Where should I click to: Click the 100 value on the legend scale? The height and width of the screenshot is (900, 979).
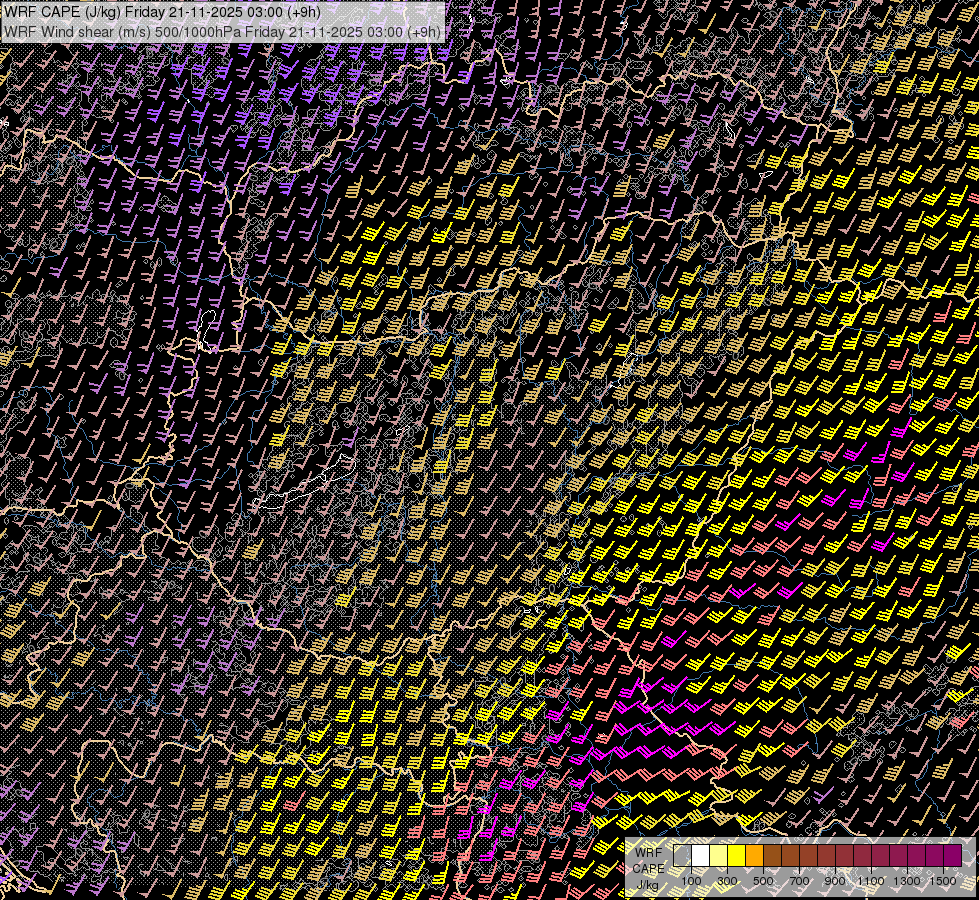(x=691, y=881)
